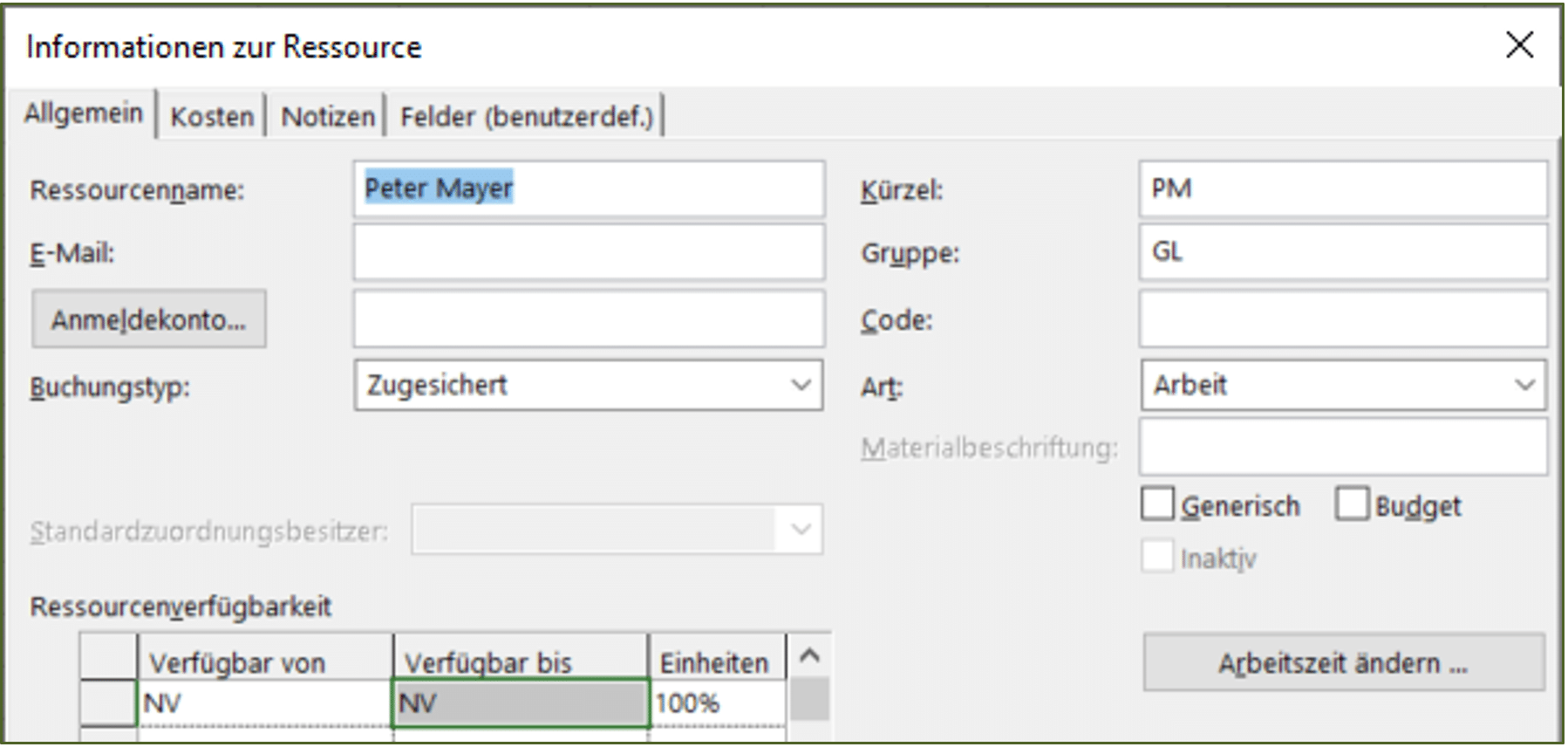Open the Art dropdown showing Arbeit
Screen dimensions: 1568x747
click(x=1343, y=385)
